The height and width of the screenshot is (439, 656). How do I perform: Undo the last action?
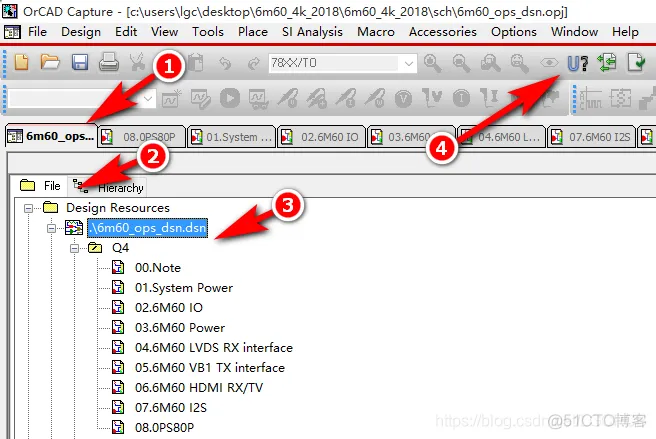(225, 64)
